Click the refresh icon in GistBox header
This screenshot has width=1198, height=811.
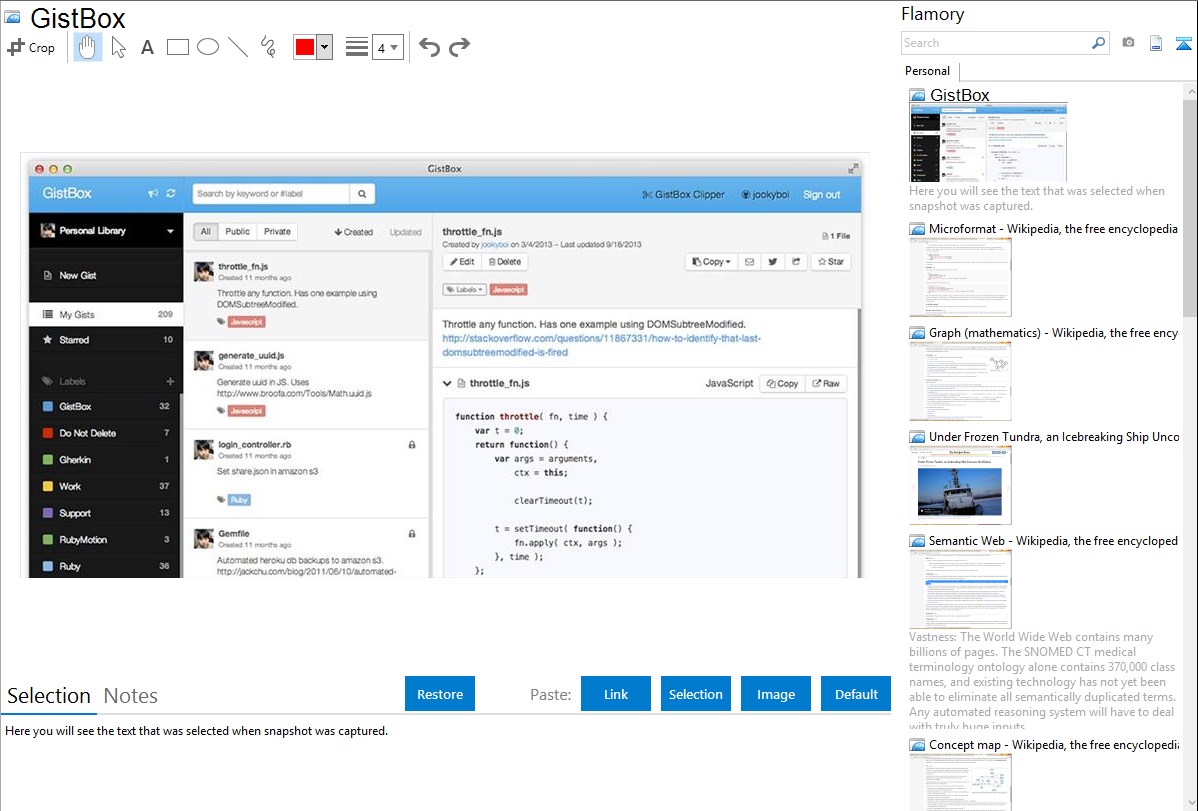tap(170, 193)
